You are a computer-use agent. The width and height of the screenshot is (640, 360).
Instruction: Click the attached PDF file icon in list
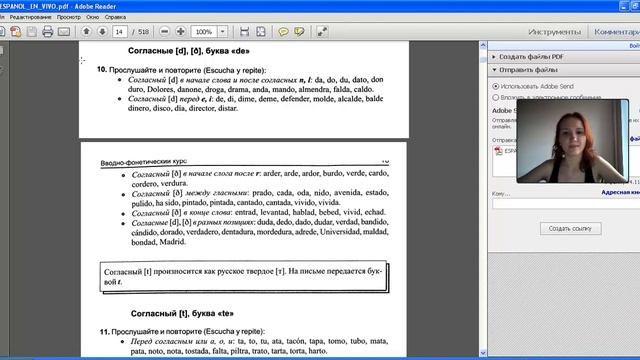coord(498,151)
